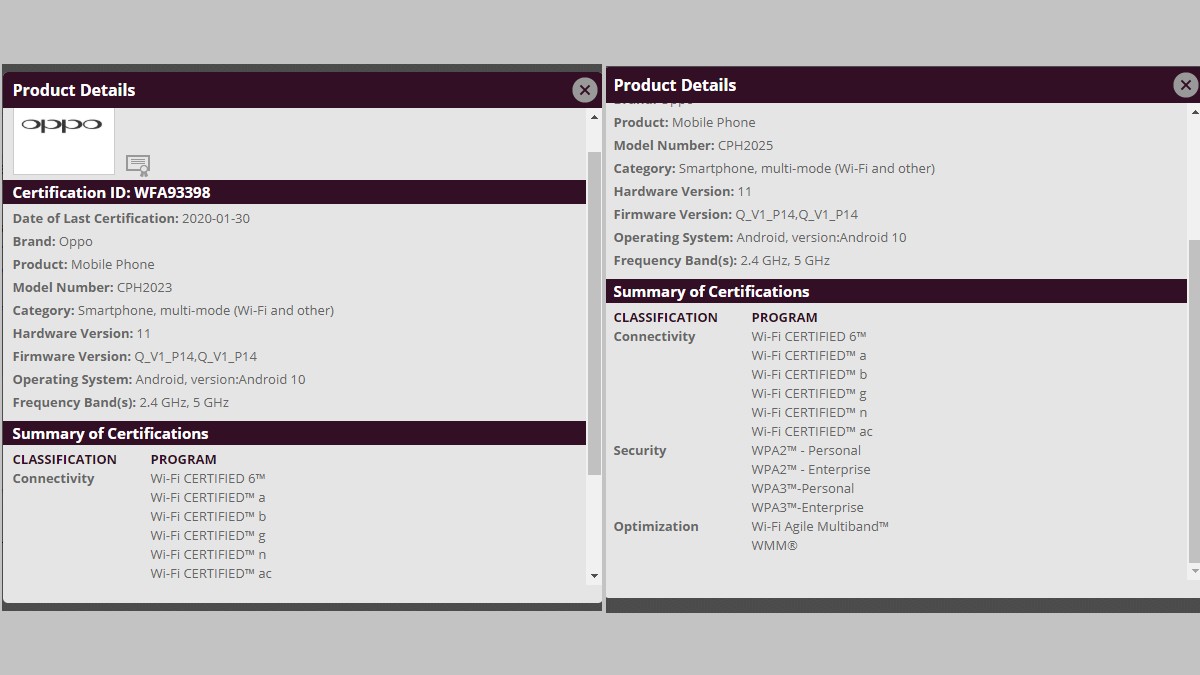
Task: Click Product: Mobile Phone in left dialog
Action: pyautogui.click(x=84, y=264)
